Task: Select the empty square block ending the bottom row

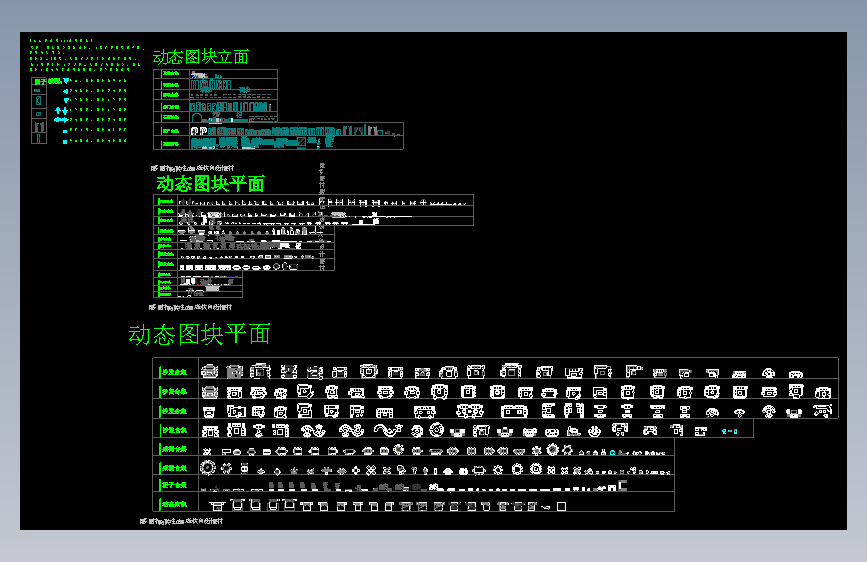Action: point(561,506)
